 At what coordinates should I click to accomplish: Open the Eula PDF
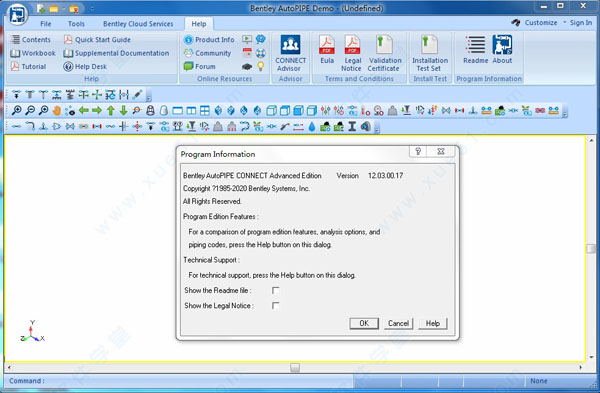[327, 50]
